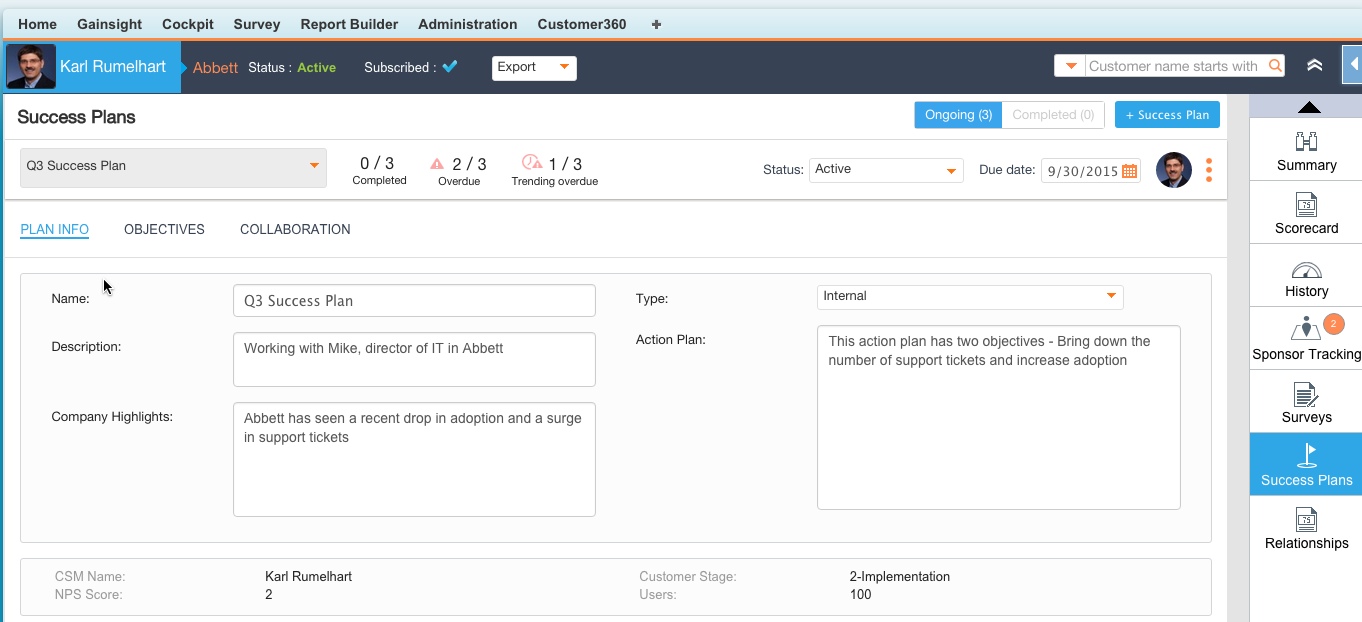The image size is (1362, 622).
Task: Open the Scorecard section icon
Action: click(1306, 206)
